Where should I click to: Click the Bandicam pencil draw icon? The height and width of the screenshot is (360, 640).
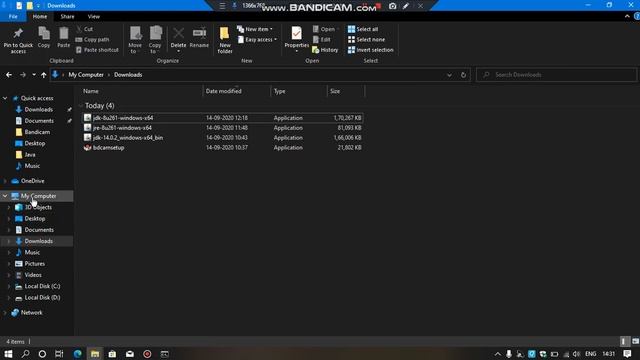click(406, 6)
